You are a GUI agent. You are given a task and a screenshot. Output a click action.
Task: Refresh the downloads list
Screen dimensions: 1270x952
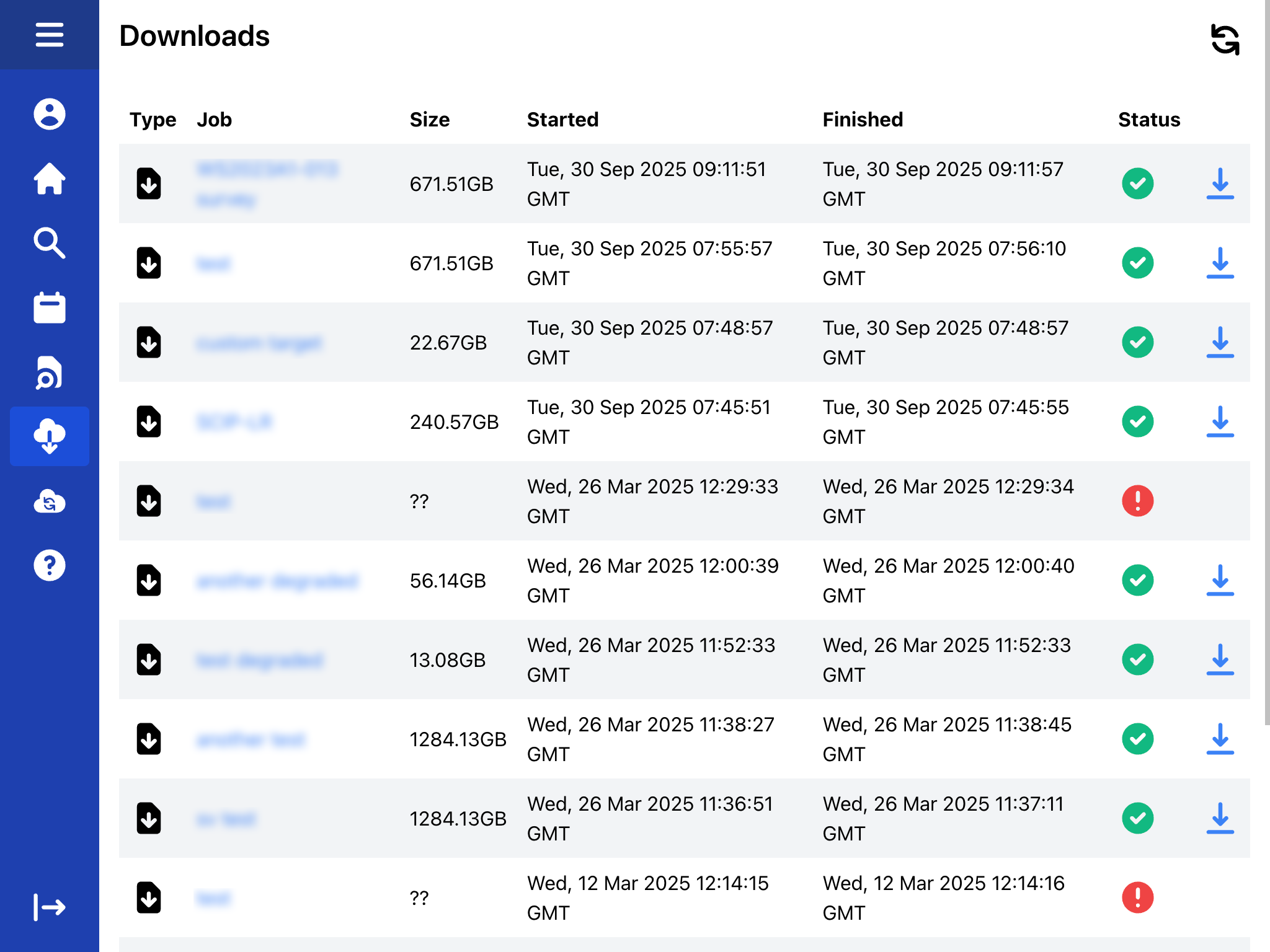tap(1225, 40)
